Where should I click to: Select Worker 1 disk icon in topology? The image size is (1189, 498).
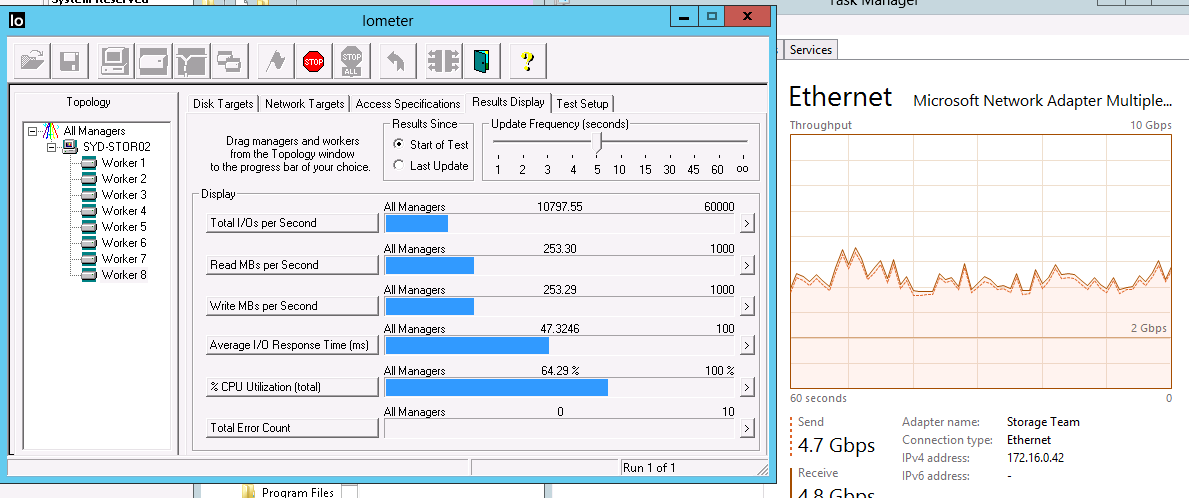tap(89, 163)
